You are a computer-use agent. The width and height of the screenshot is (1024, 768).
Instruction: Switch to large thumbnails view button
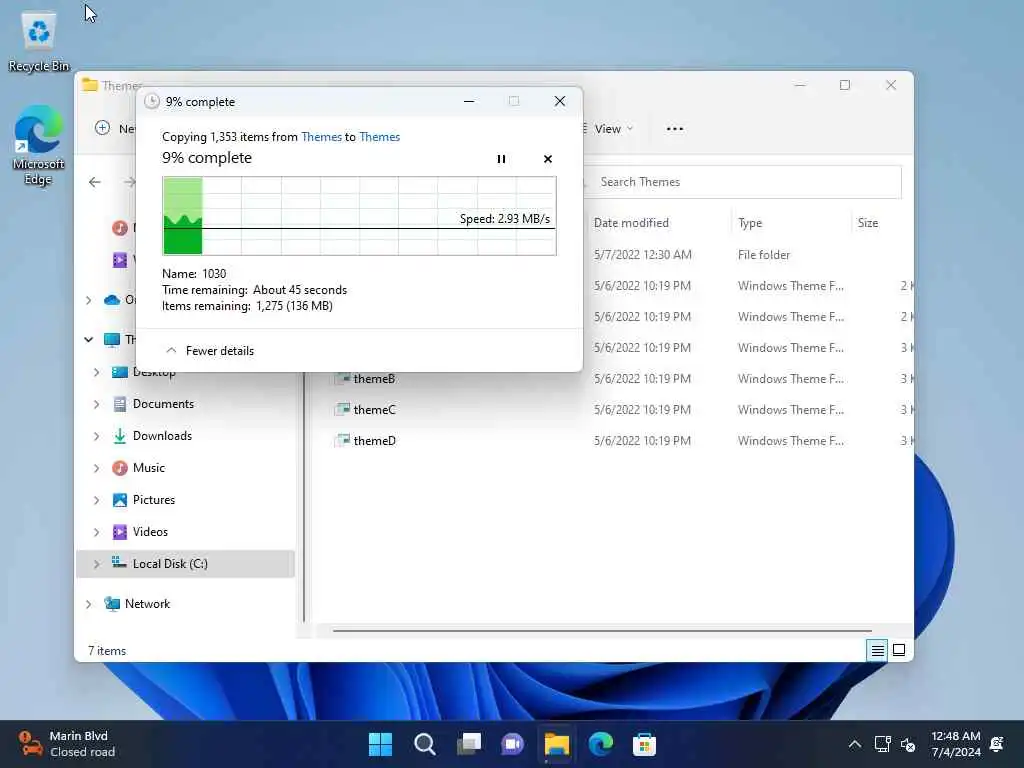[899, 650]
